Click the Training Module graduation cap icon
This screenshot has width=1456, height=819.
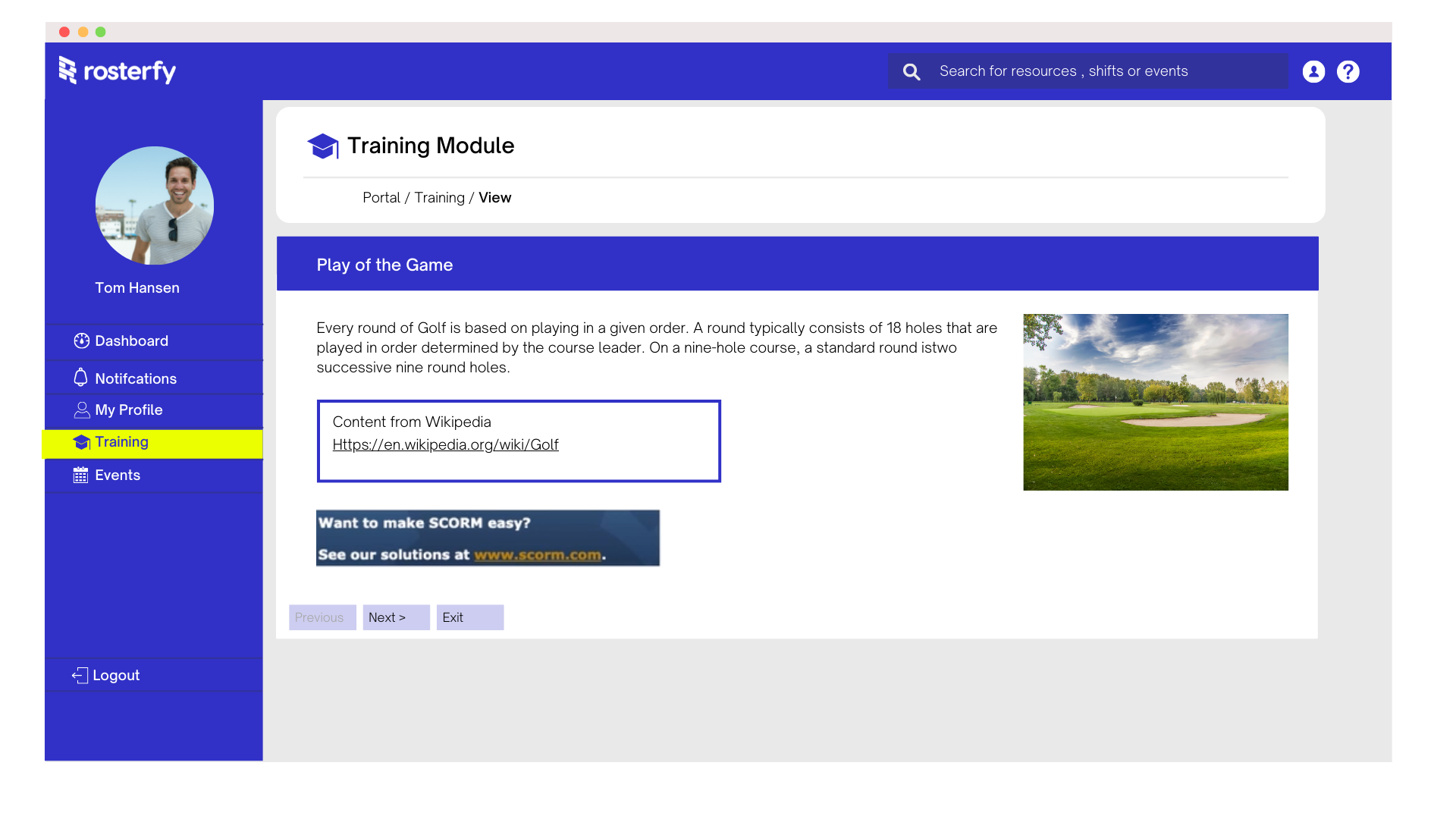[322, 146]
